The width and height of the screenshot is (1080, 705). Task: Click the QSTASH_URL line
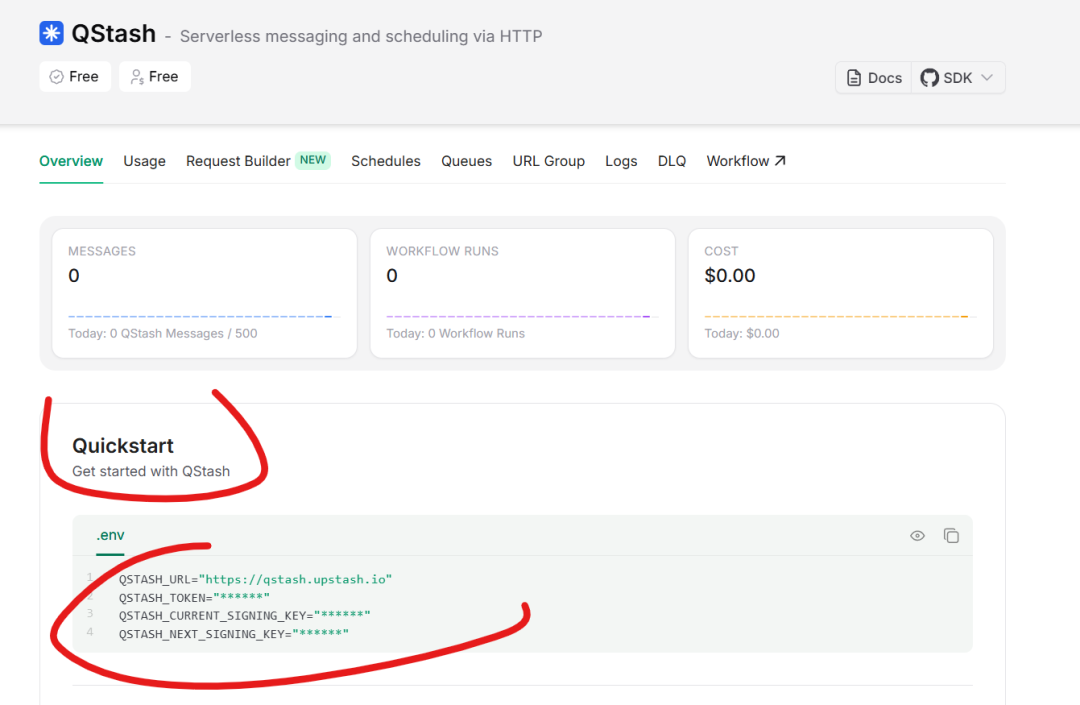pos(256,579)
